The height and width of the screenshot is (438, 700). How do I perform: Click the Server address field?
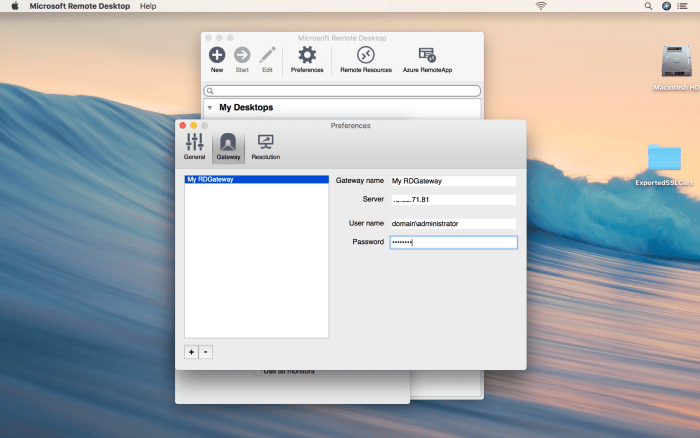pyautogui.click(x=453, y=200)
